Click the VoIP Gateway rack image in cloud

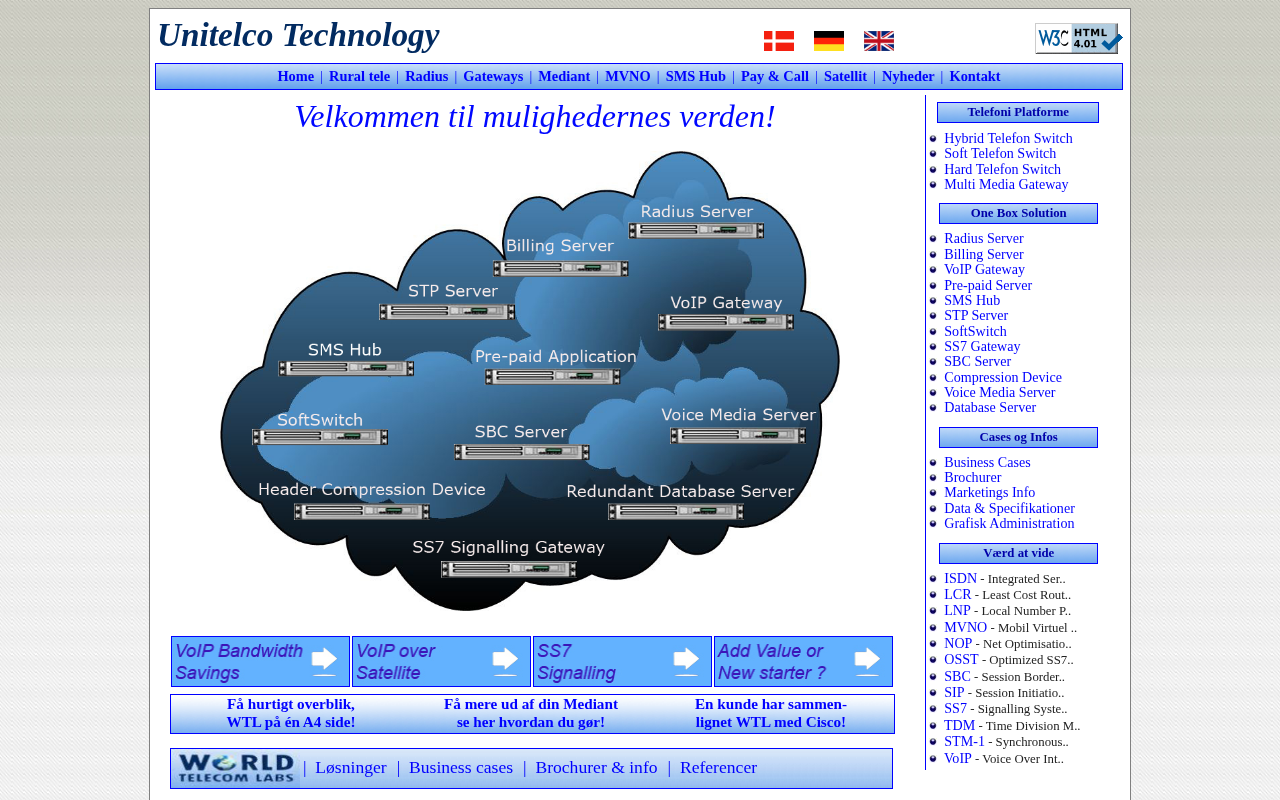726,321
